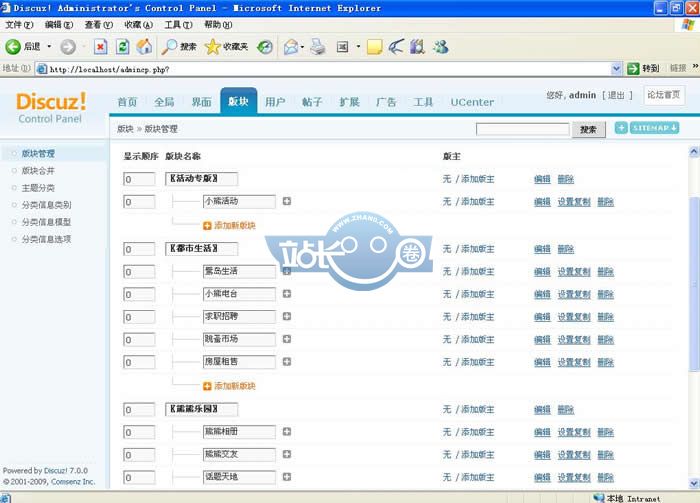Click the plus icon next to 小熊电台
The width and height of the screenshot is (700, 503).
pyautogui.click(x=287, y=294)
